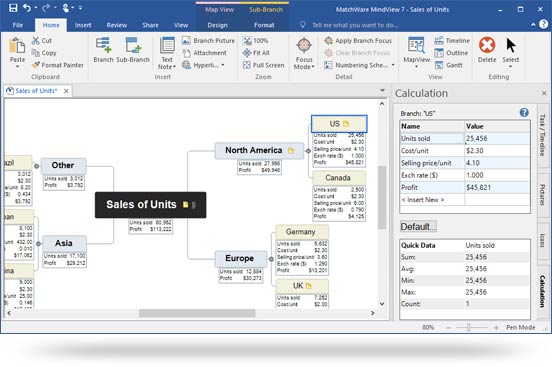
Task: Click Apply Branch Focus
Action: pyautogui.click(x=358, y=41)
